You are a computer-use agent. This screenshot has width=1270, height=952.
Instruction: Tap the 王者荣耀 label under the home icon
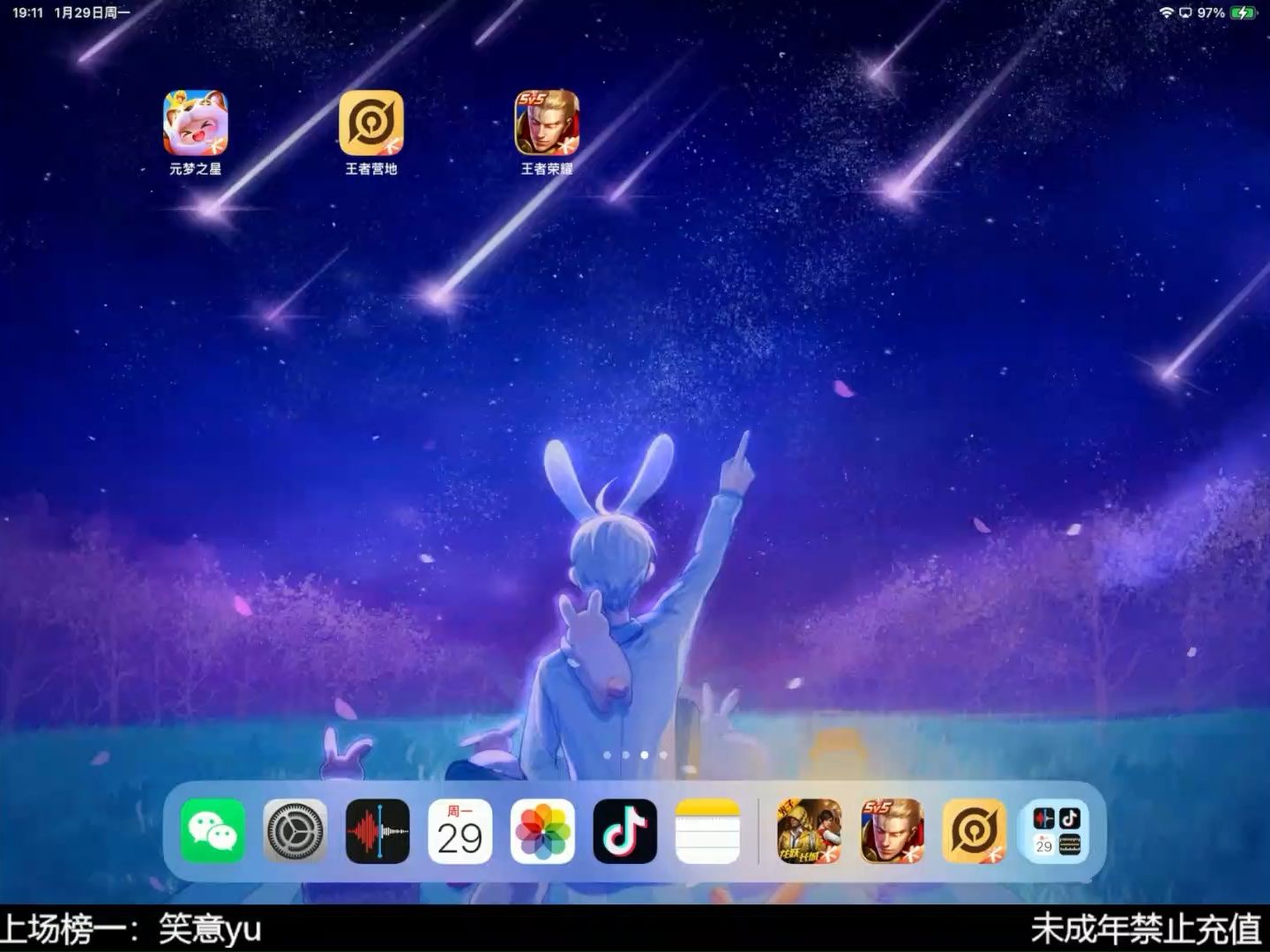[x=547, y=168]
